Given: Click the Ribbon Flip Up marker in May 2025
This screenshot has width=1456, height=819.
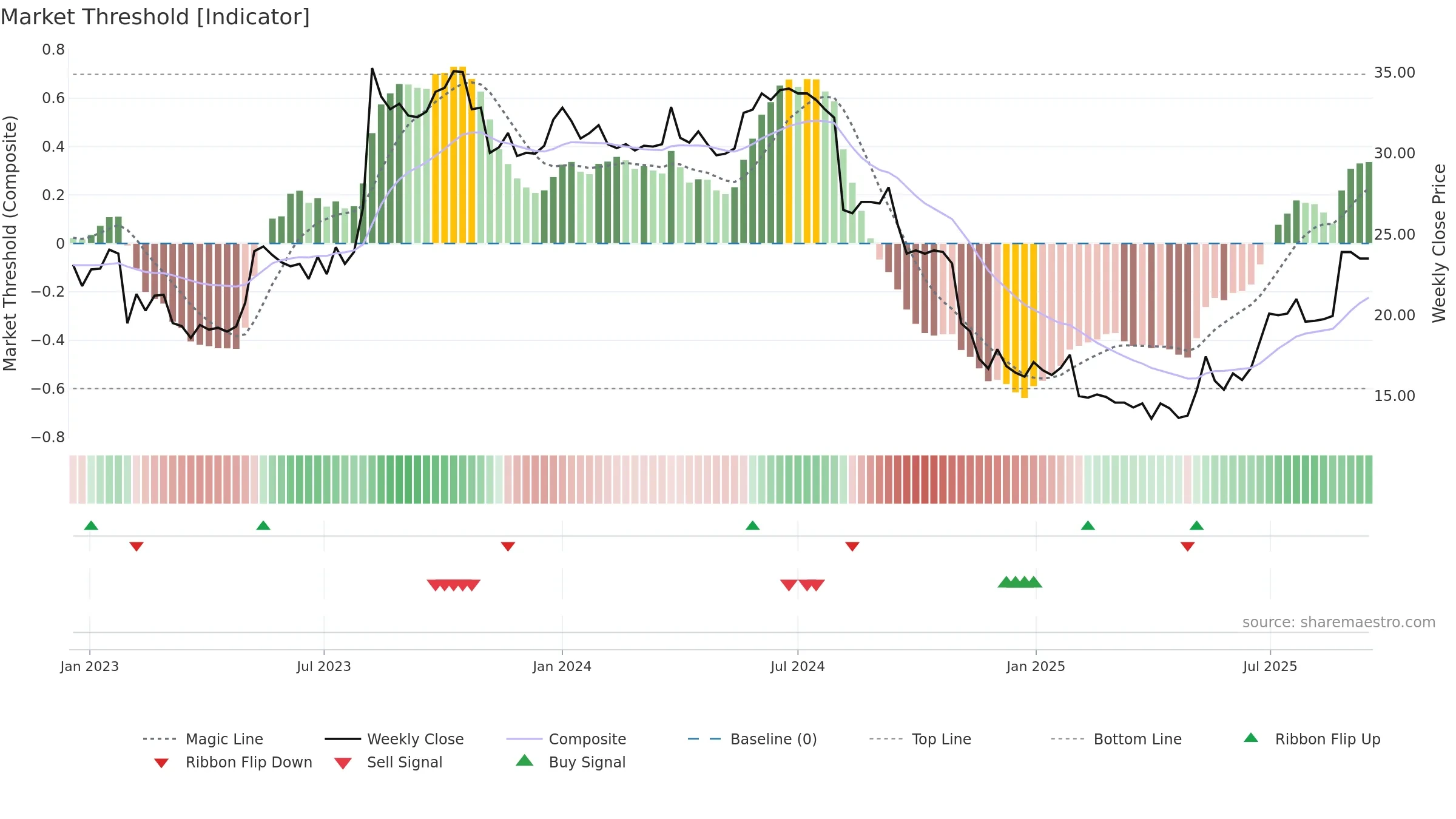Looking at the screenshot, I should pos(1197,525).
